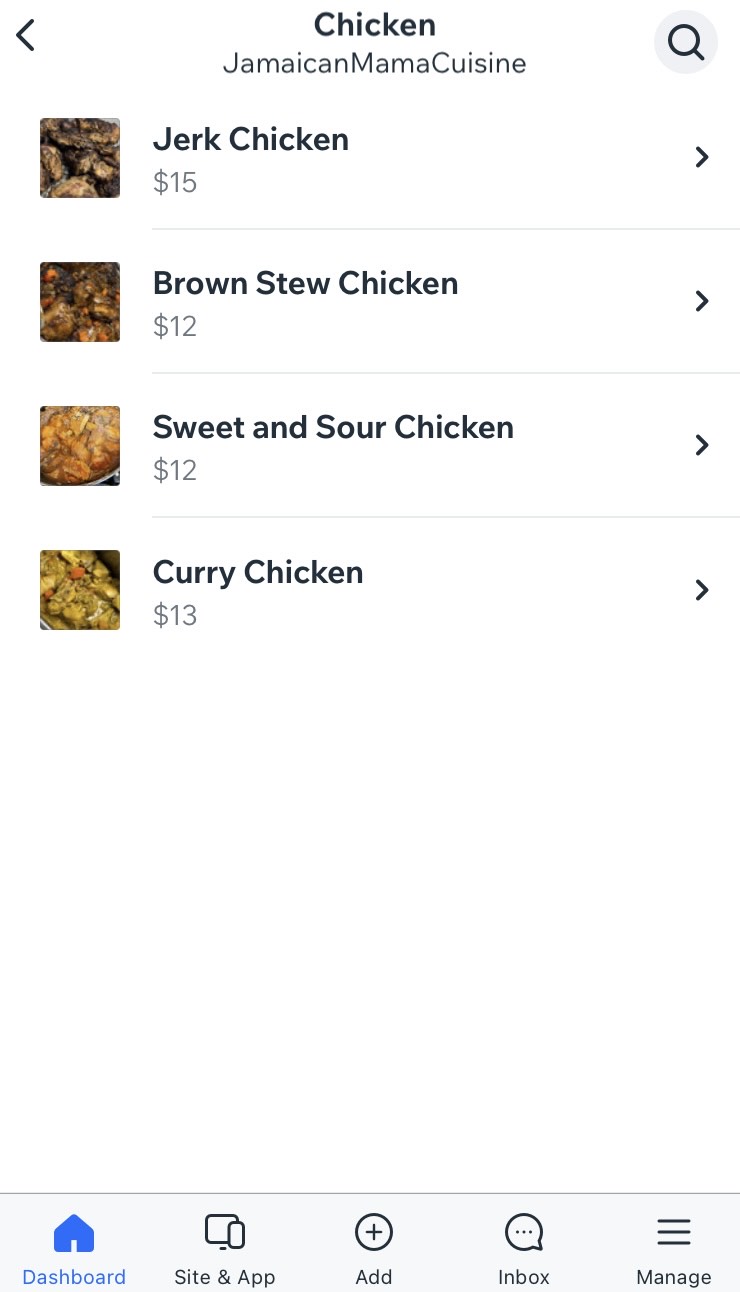Image resolution: width=740 pixels, height=1292 pixels.
Task: Open the Jerk Chicken item title
Action: pyautogui.click(x=251, y=140)
